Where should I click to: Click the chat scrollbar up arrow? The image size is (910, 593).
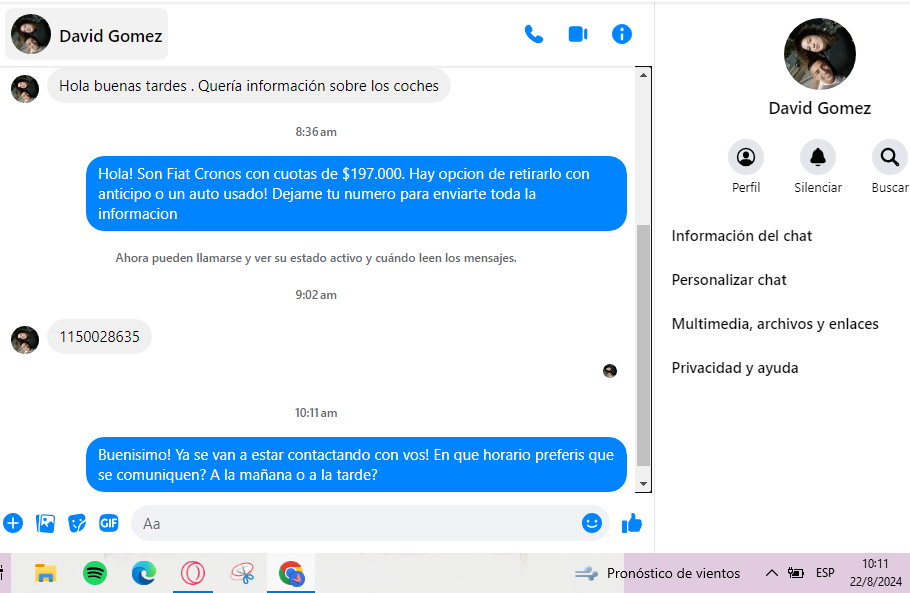(x=643, y=75)
